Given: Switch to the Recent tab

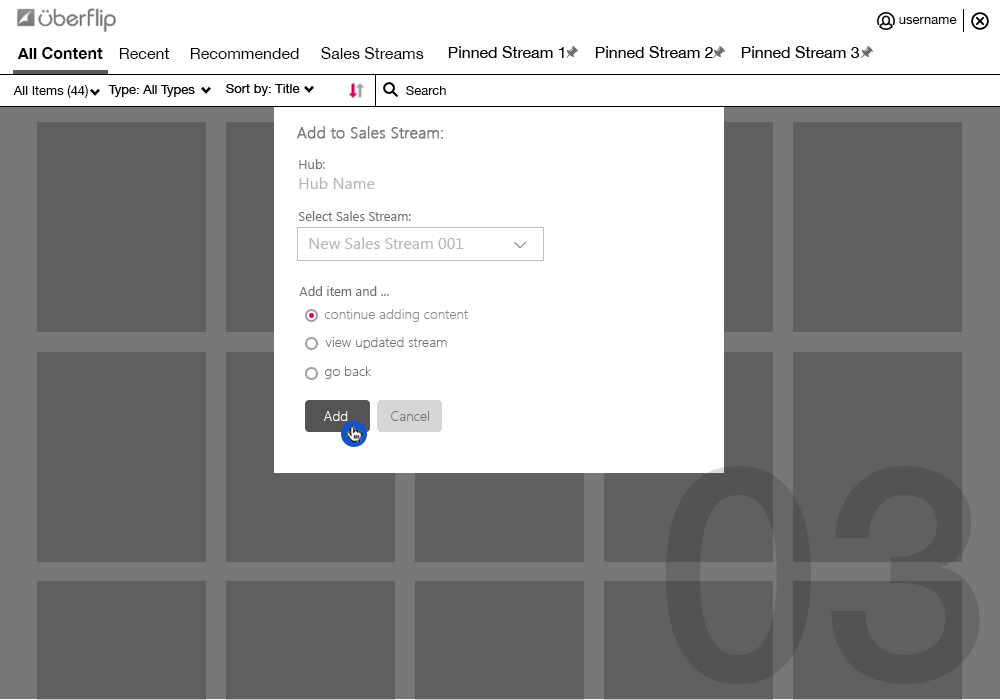Looking at the screenshot, I should pos(144,54).
